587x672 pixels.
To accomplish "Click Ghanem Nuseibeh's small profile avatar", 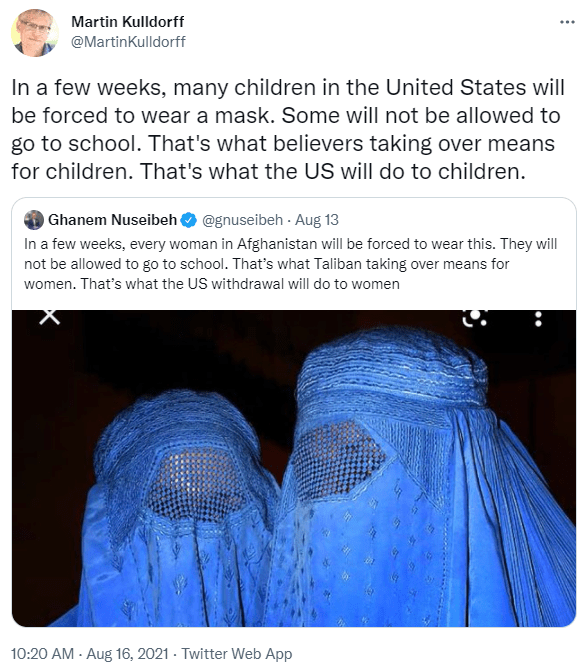I will tap(34, 220).
